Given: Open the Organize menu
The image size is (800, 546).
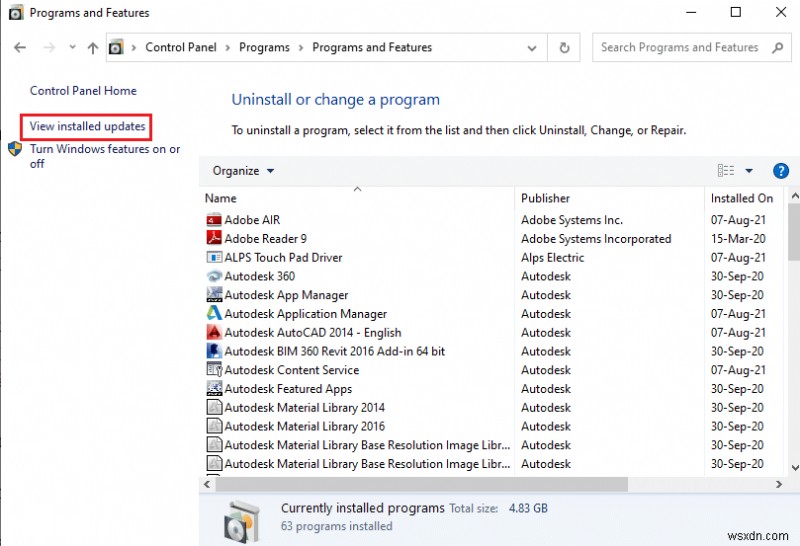Looking at the screenshot, I should [243, 171].
